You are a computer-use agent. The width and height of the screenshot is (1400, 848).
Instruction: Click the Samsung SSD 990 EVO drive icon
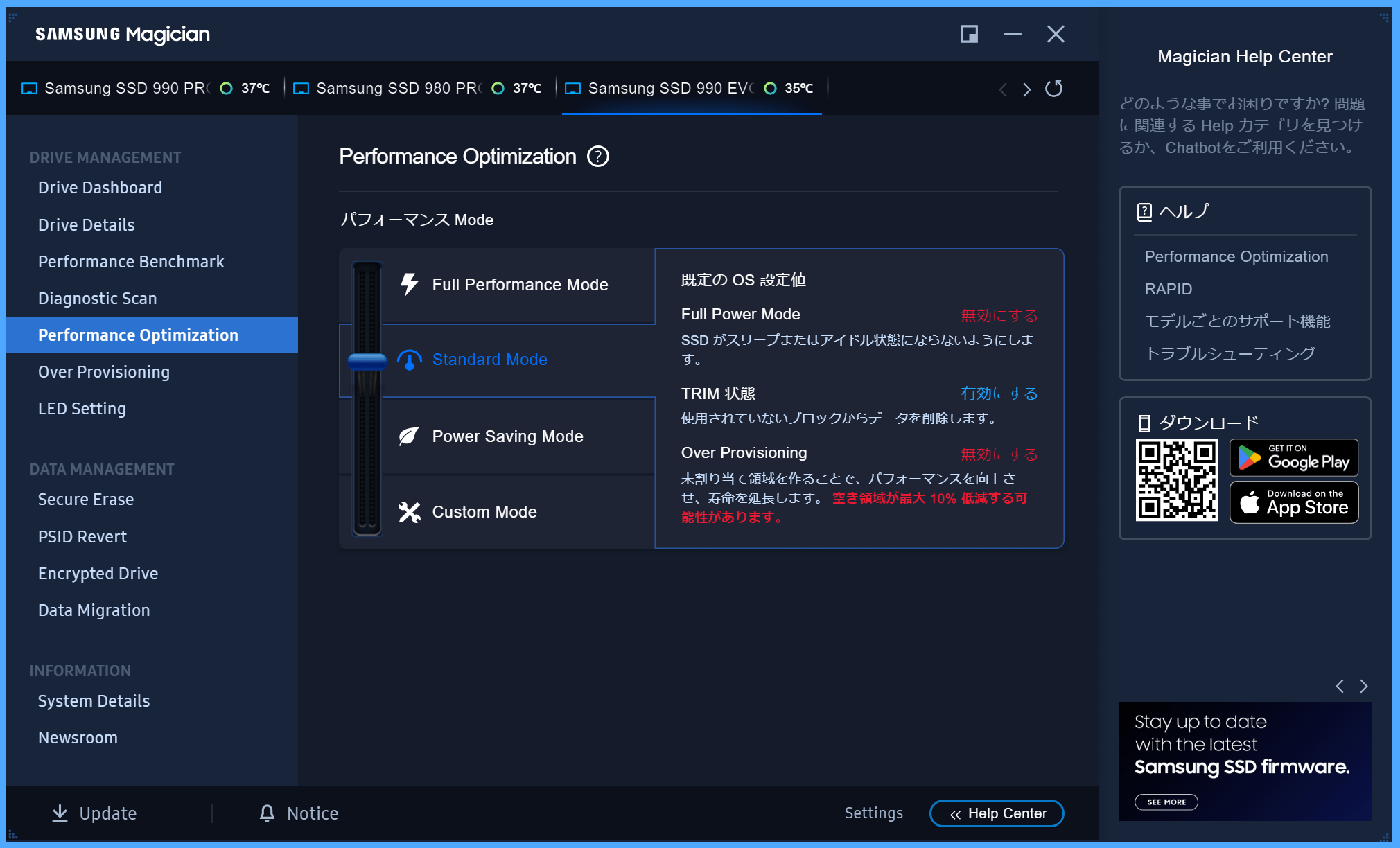coord(572,89)
